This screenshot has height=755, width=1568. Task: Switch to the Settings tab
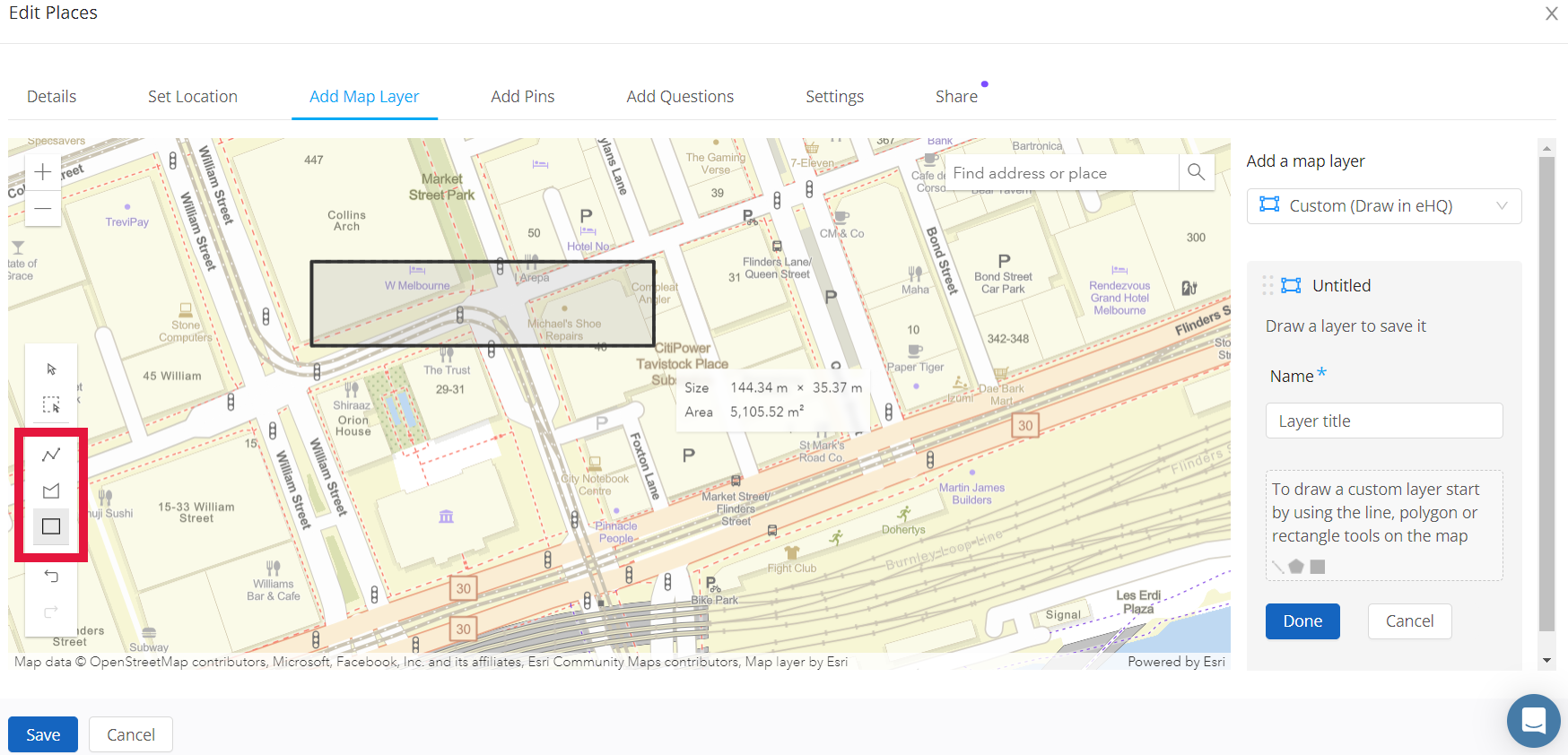(834, 97)
